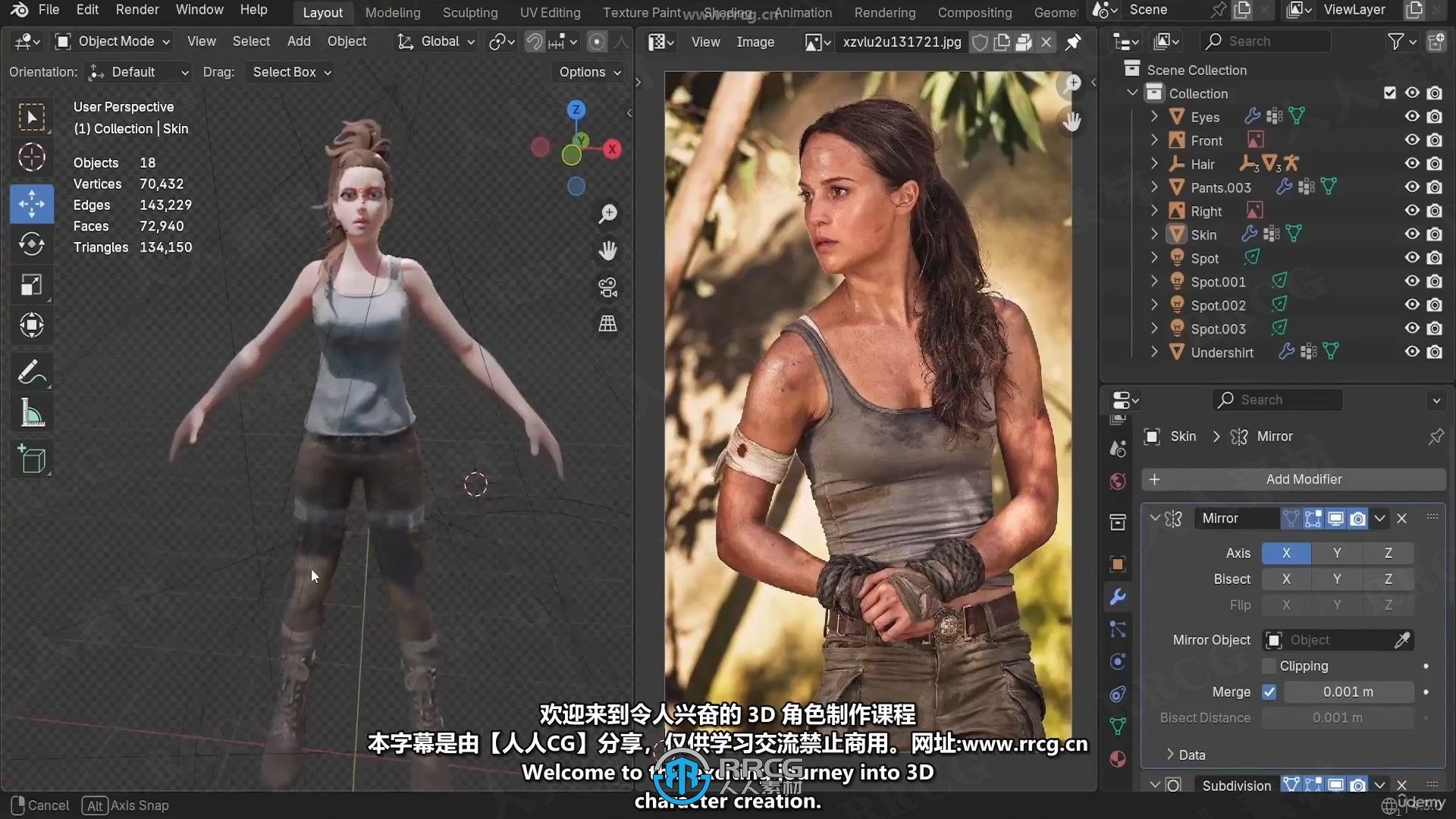Enable the Clipping checkbox
This screenshot has height=819, width=1456.
click(x=1269, y=666)
